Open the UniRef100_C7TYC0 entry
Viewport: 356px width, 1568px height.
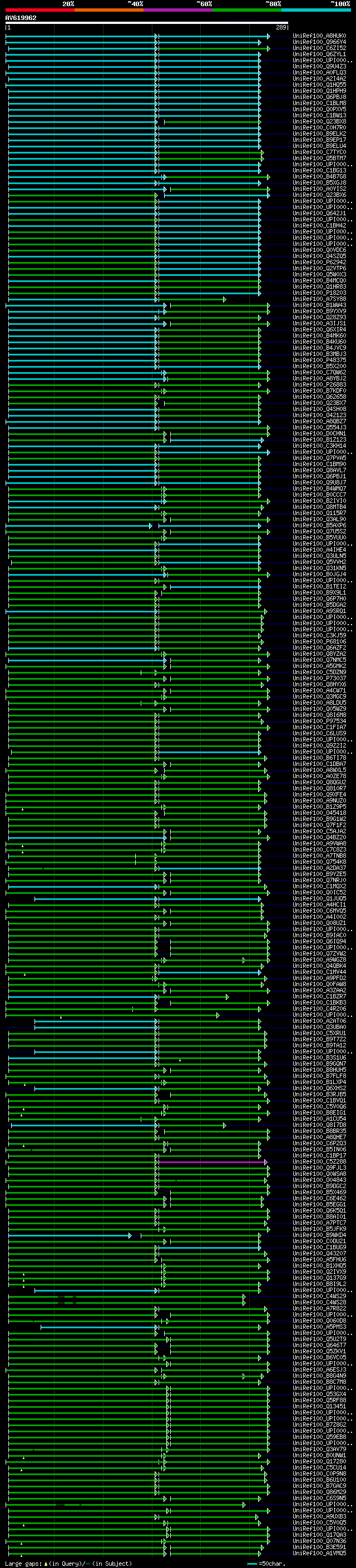coord(319,152)
